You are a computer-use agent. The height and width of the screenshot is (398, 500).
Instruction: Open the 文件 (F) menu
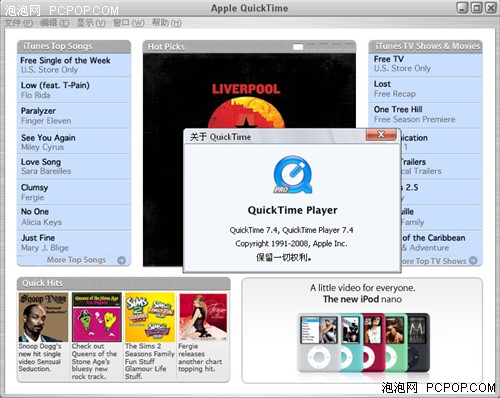19,23
